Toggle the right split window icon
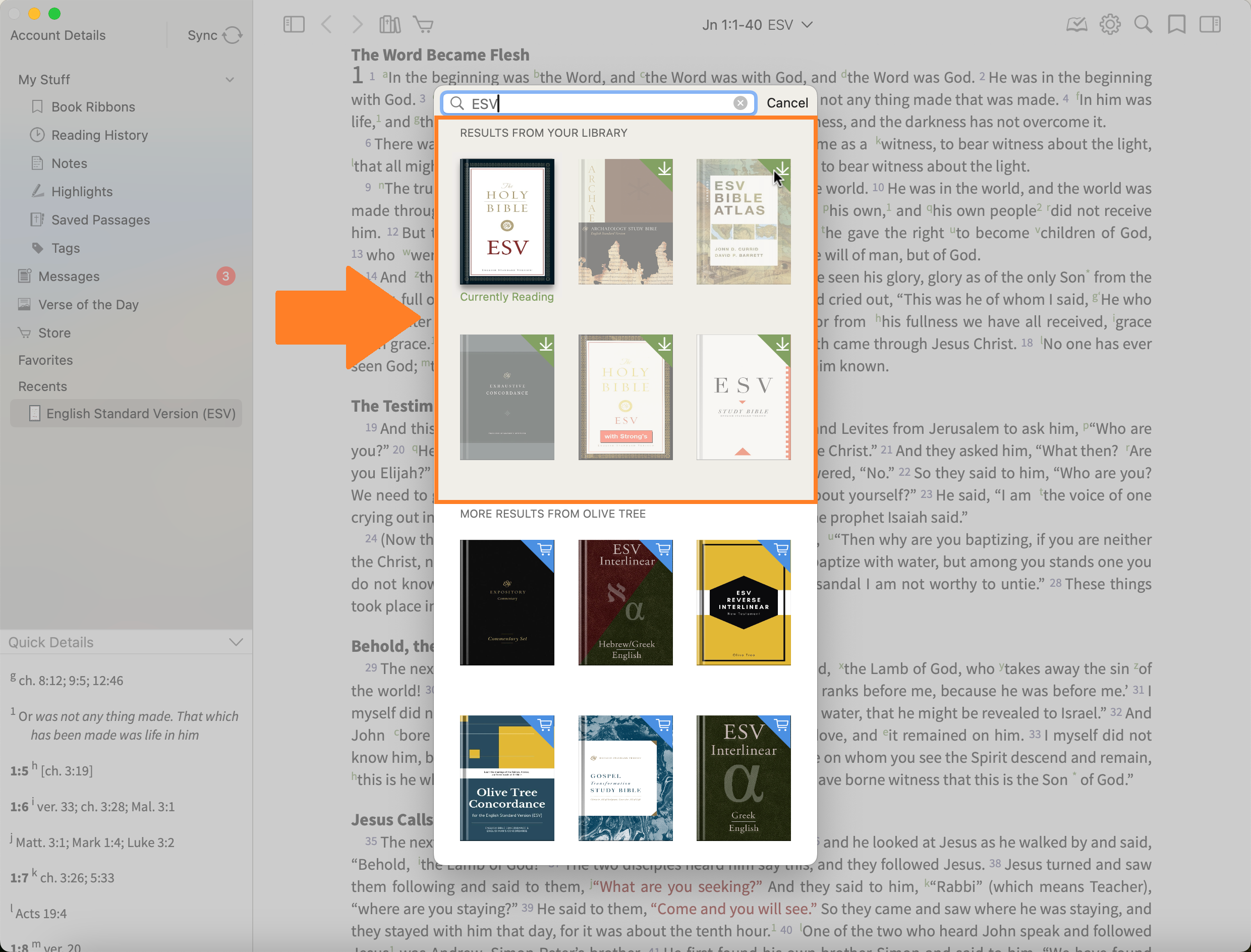 [1210, 24]
